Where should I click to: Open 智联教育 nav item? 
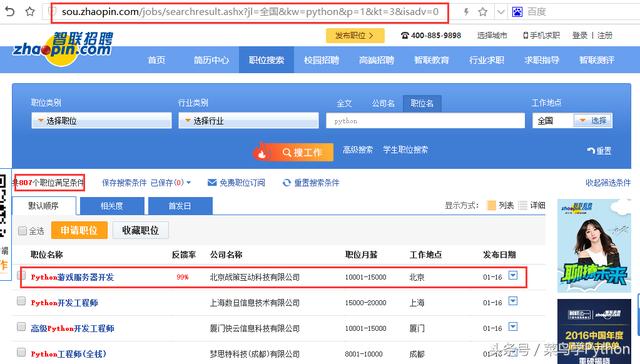click(x=431, y=60)
